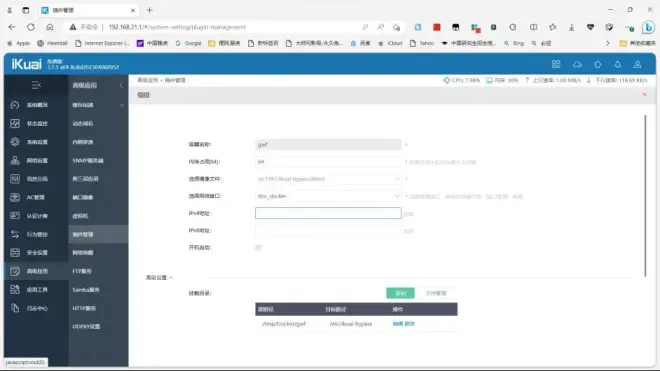Viewport: 660px width, 371px height.
Task: Open the cloud icon in iKuai header
Action: pos(577,64)
